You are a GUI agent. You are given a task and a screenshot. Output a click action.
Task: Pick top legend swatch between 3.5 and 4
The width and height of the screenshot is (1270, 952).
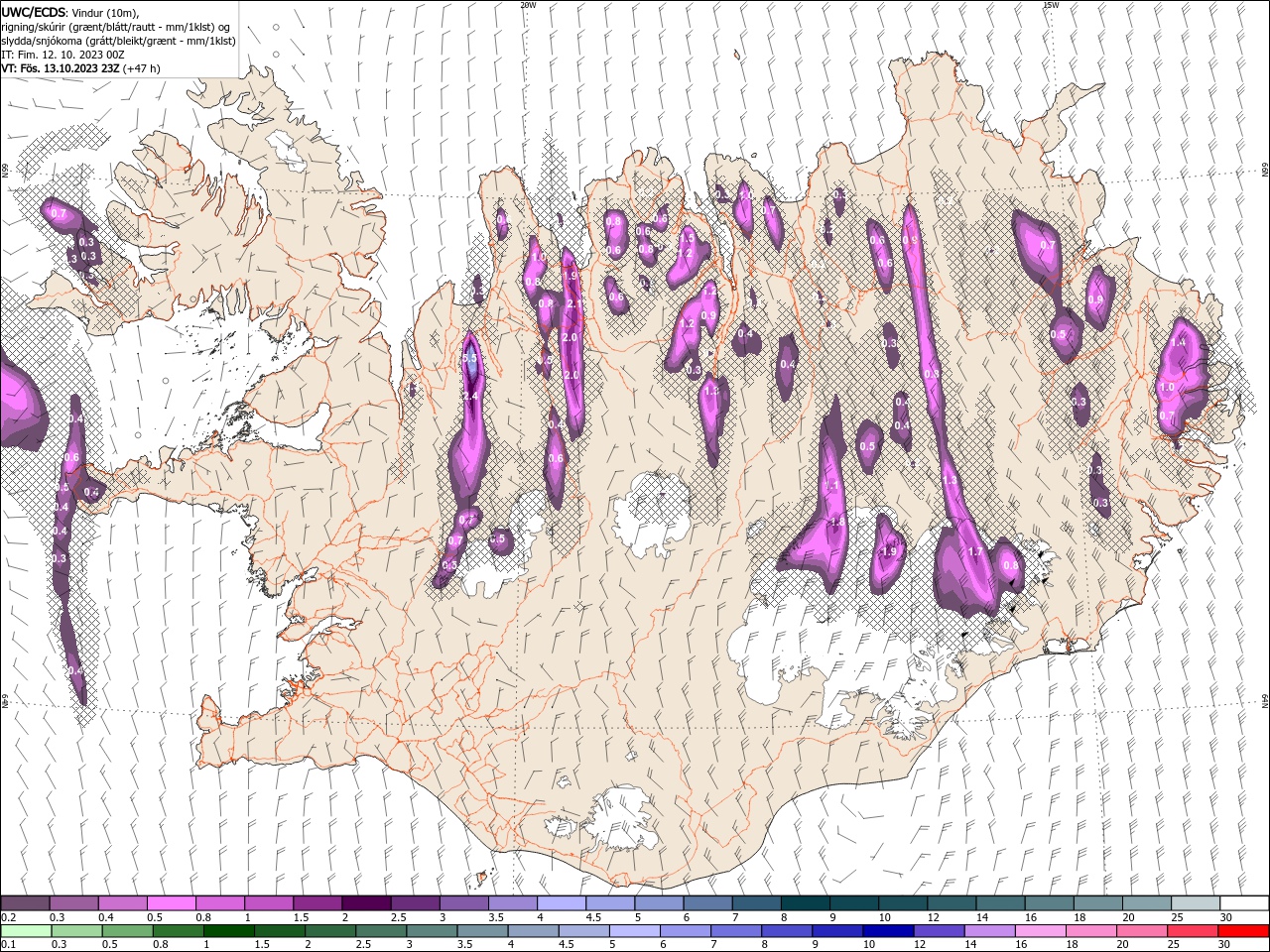pos(512,903)
